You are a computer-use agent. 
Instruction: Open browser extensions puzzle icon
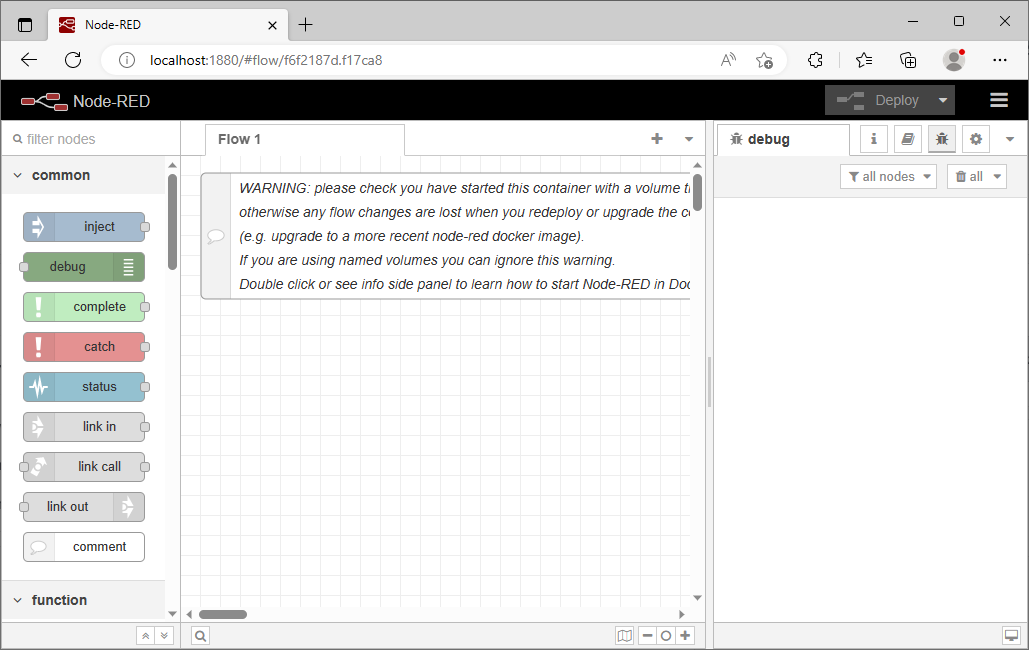click(815, 60)
